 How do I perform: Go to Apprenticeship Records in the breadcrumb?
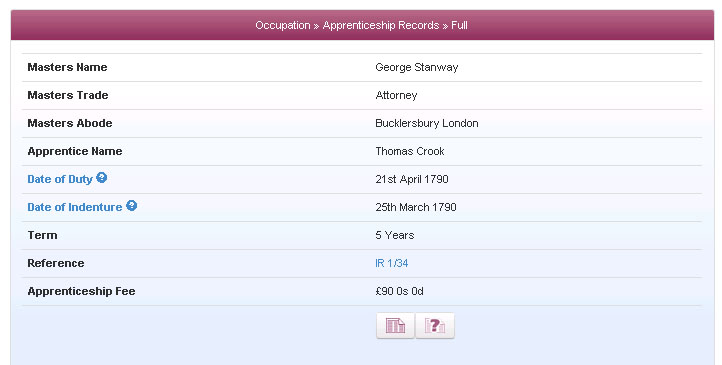coord(381,25)
